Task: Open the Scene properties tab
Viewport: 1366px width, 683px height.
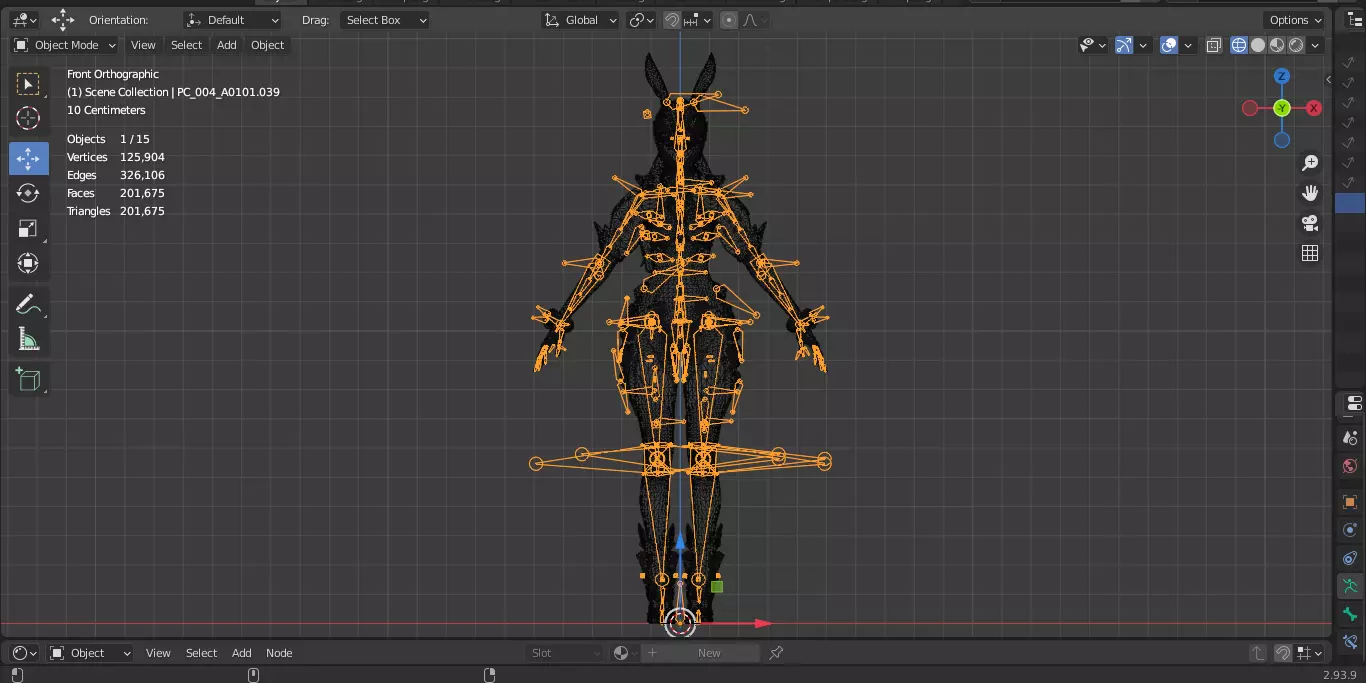Action: [x=1351, y=436]
